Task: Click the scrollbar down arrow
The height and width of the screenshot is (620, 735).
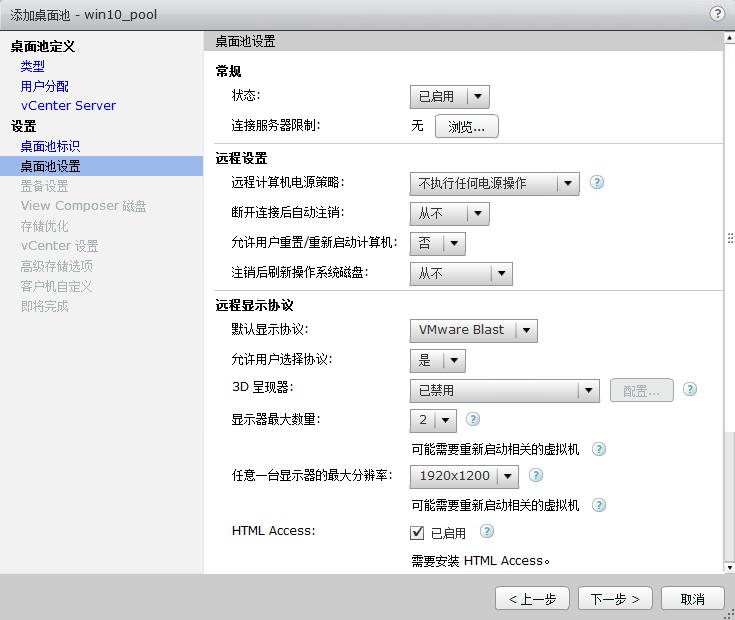Action: (x=729, y=568)
